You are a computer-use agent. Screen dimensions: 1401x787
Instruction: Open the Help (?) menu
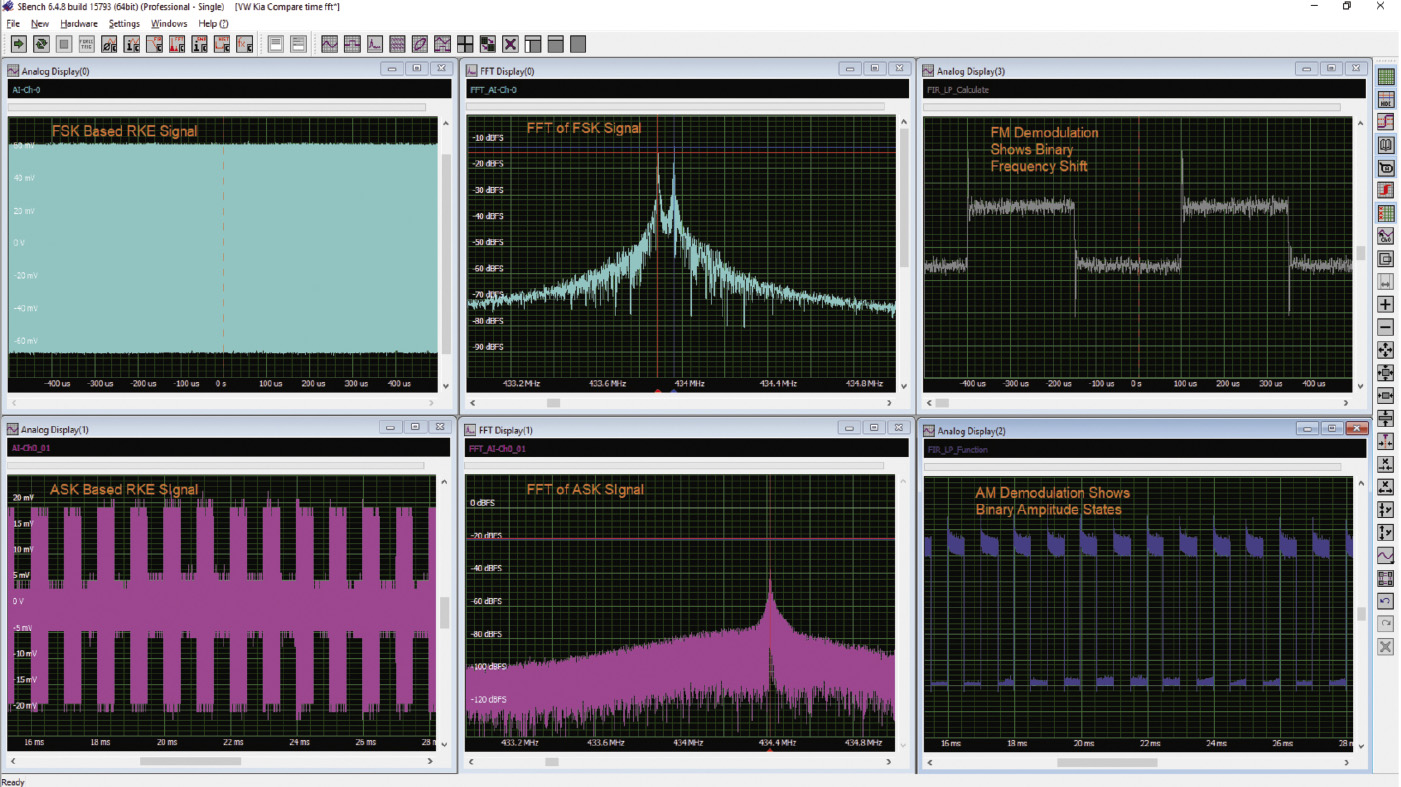[x=213, y=23]
